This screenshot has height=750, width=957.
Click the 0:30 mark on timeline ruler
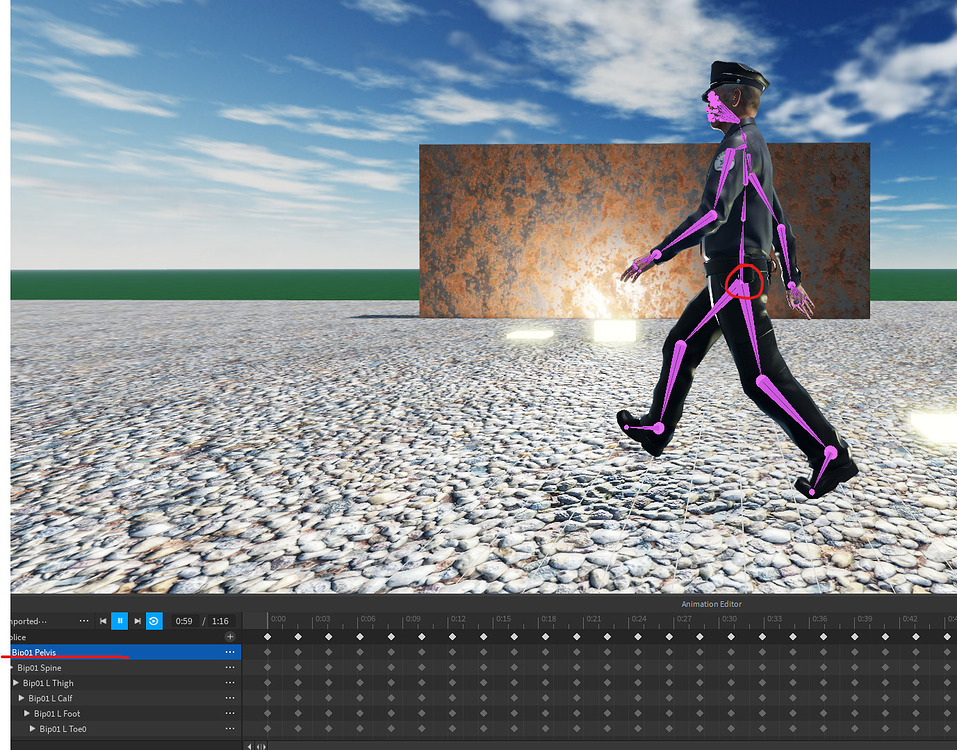pyautogui.click(x=729, y=619)
